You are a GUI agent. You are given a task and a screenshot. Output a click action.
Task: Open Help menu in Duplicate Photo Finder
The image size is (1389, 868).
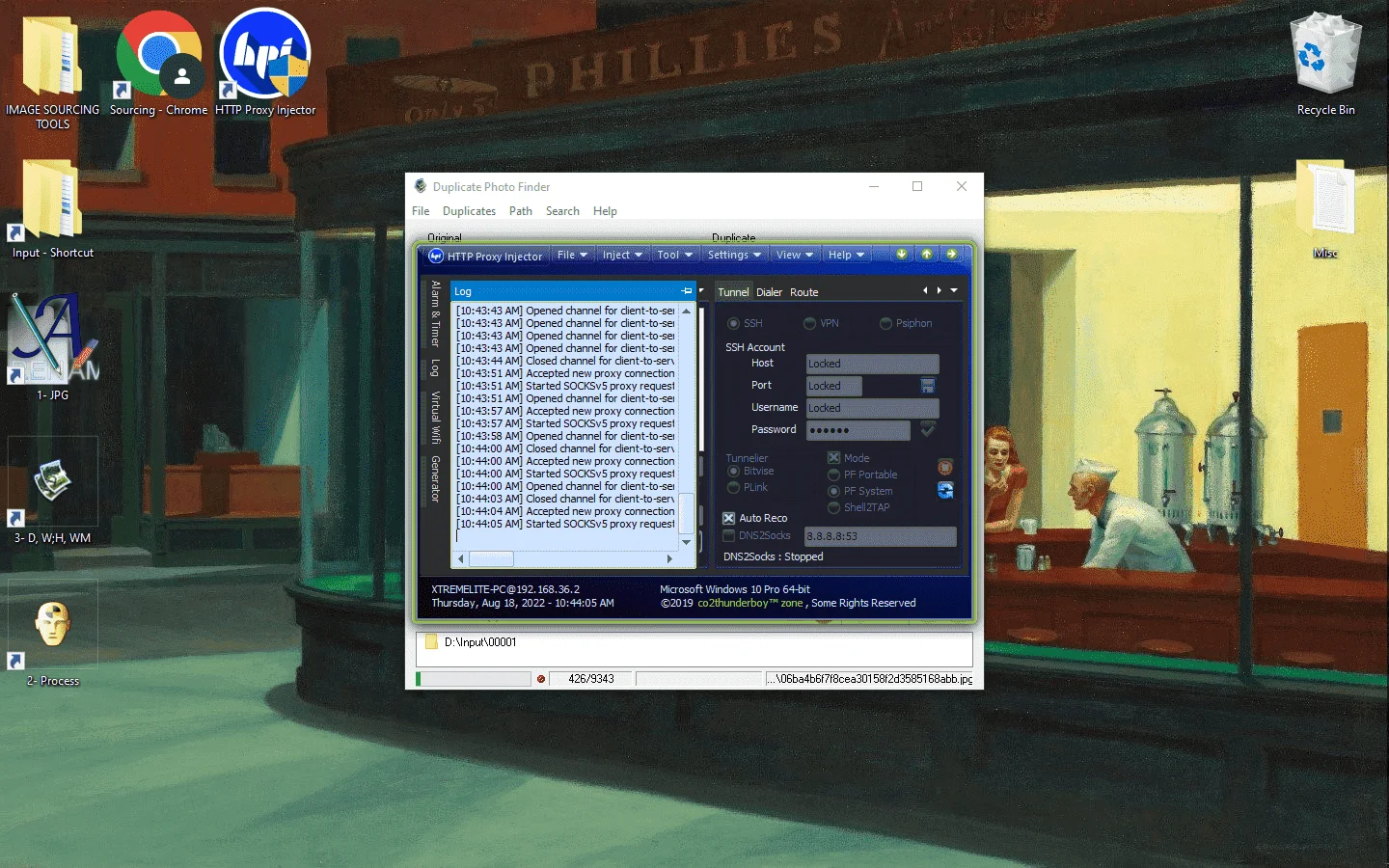(605, 211)
